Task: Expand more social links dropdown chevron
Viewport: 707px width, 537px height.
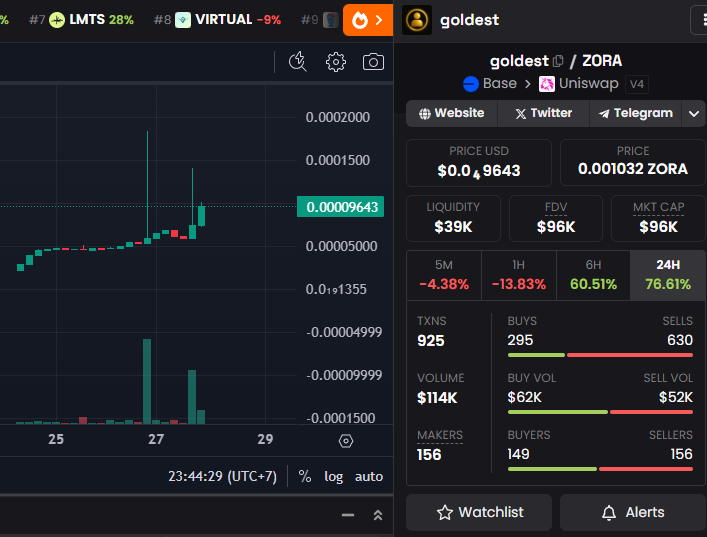Action: [x=693, y=114]
